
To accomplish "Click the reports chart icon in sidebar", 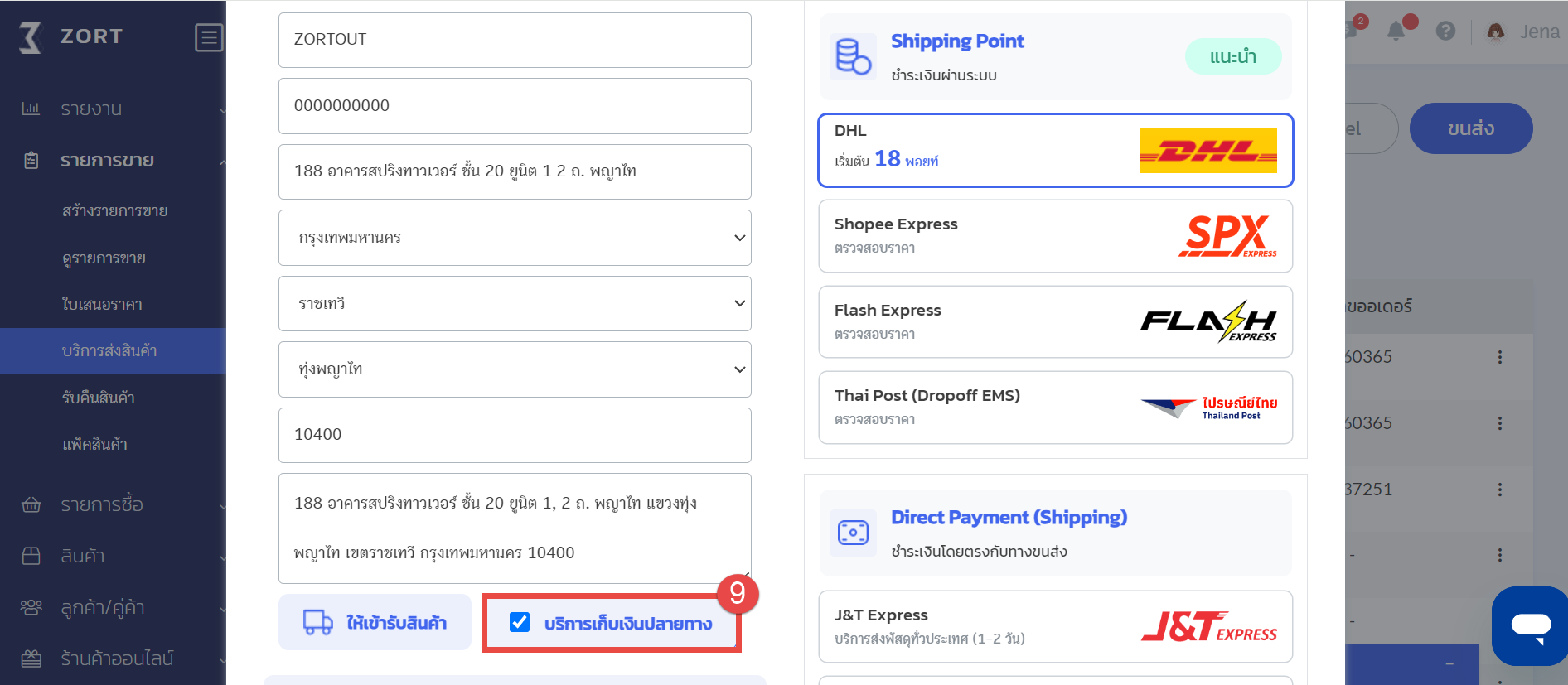I will point(31,109).
